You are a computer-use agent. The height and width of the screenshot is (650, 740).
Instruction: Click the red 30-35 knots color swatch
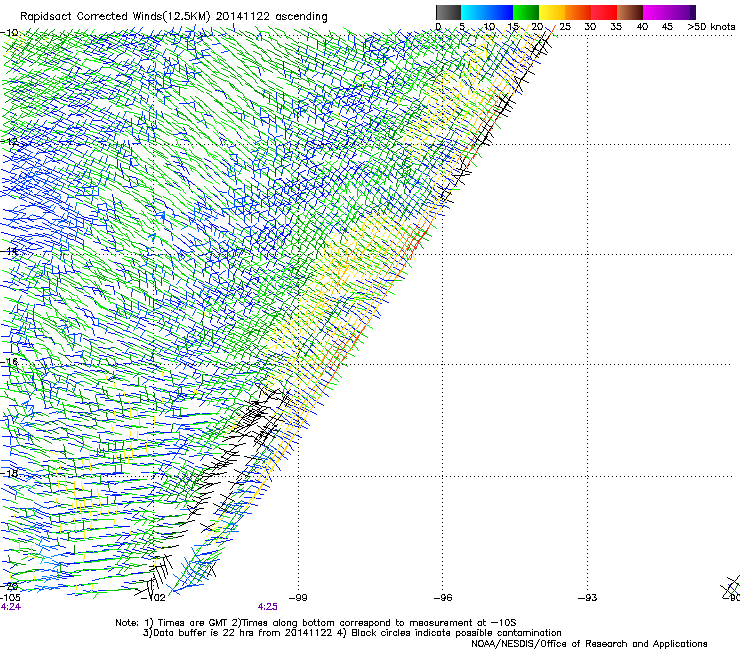[604, 12]
